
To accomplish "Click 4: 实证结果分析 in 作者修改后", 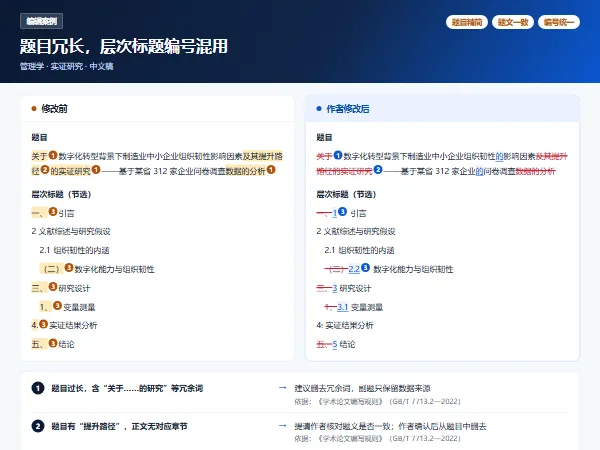I will point(345,326).
